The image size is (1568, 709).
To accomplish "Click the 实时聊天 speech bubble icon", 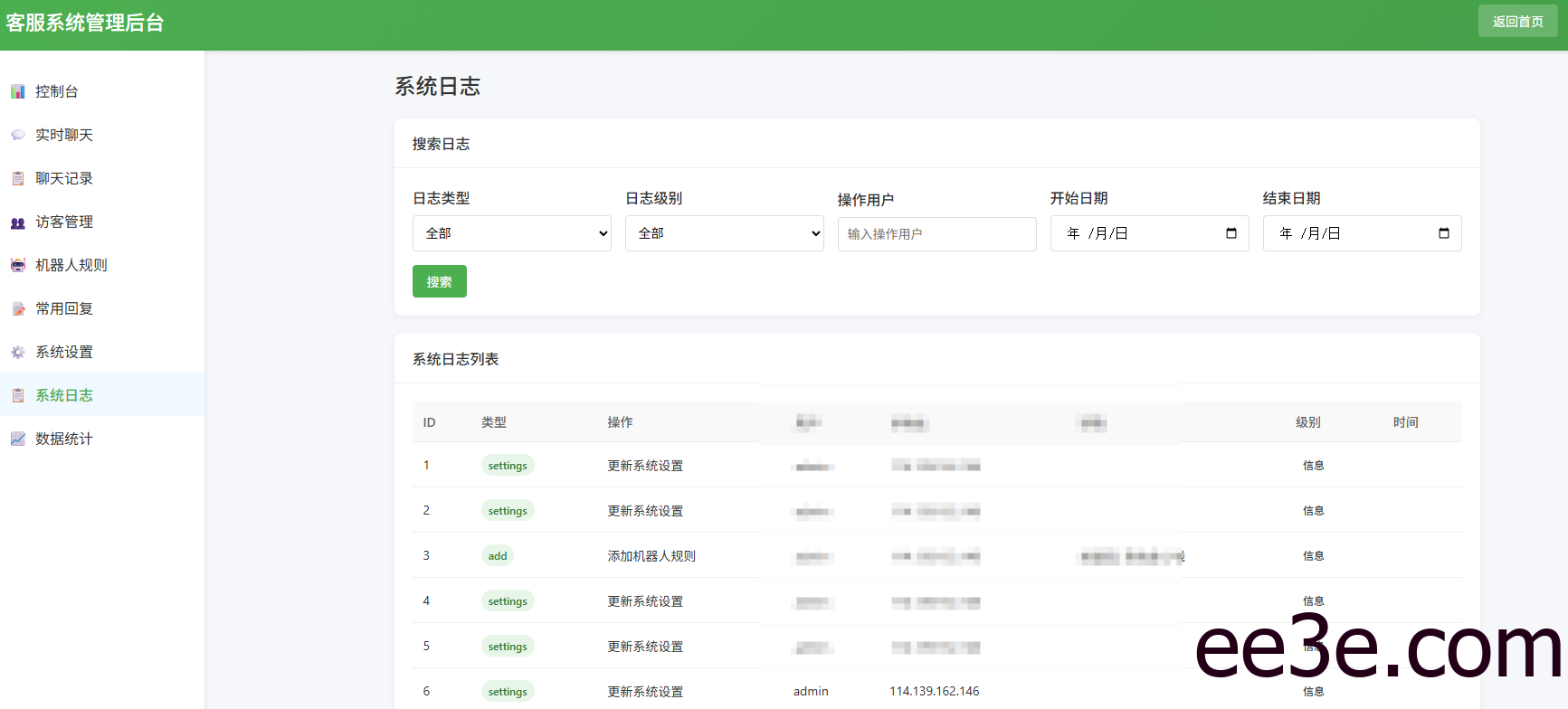I will tap(18, 135).
